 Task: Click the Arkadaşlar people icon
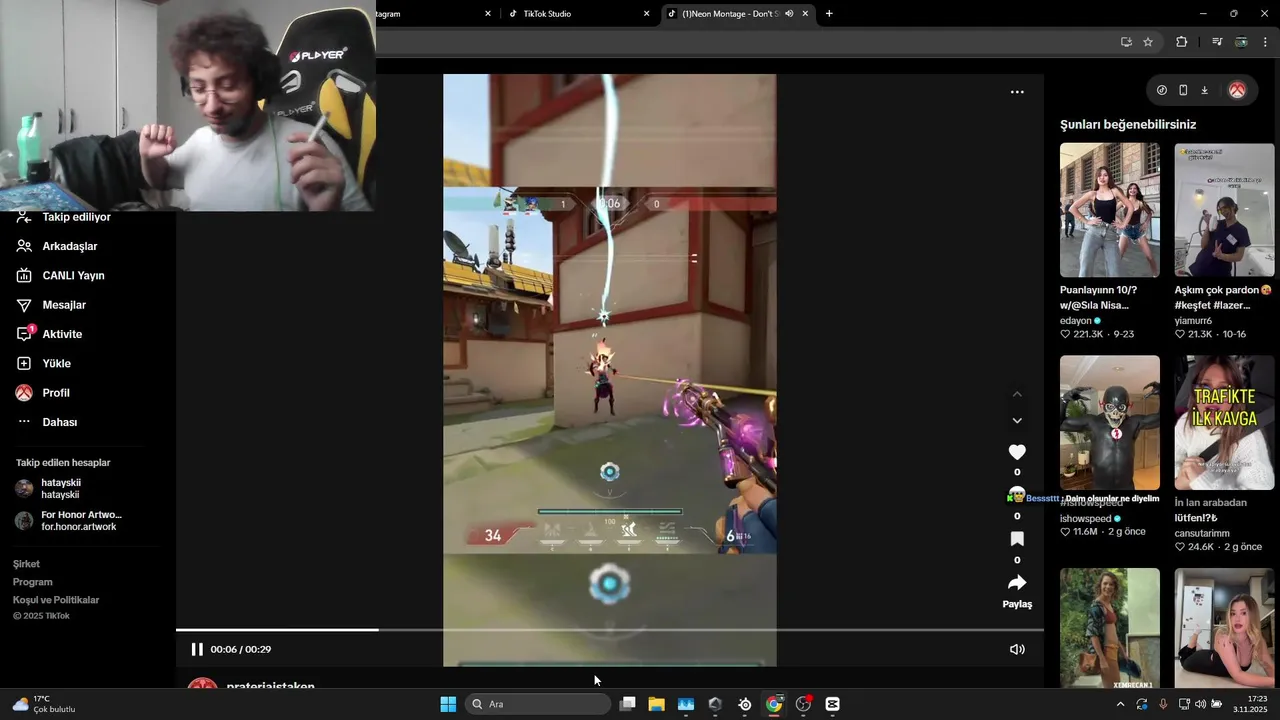(x=24, y=246)
